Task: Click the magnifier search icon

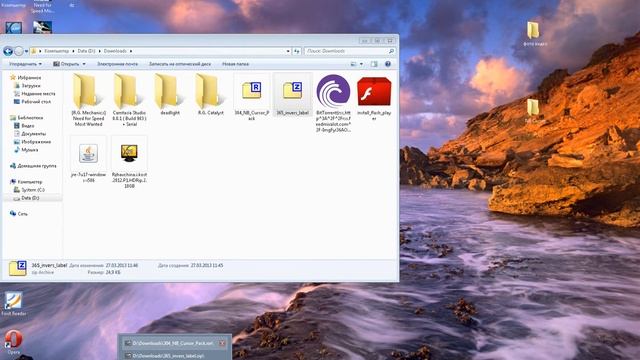Action: click(x=391, y=51)
